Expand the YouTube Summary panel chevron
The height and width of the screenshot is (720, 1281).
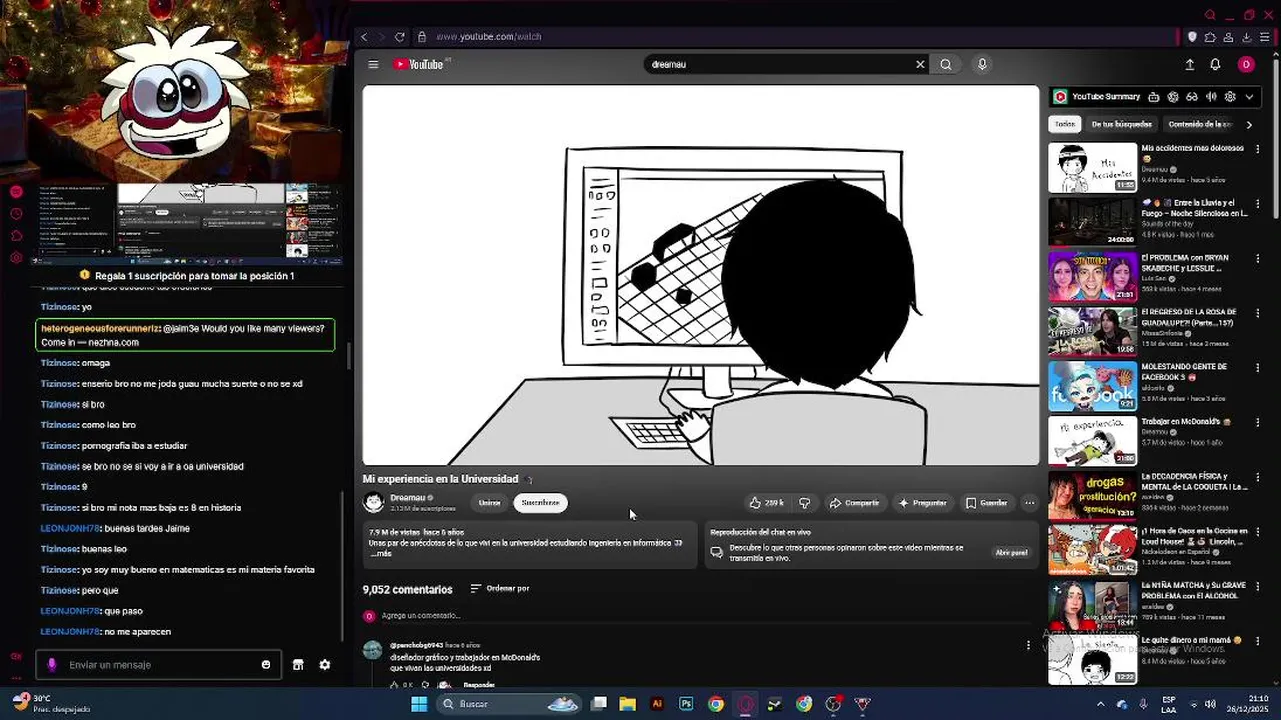click(1249, 97)
